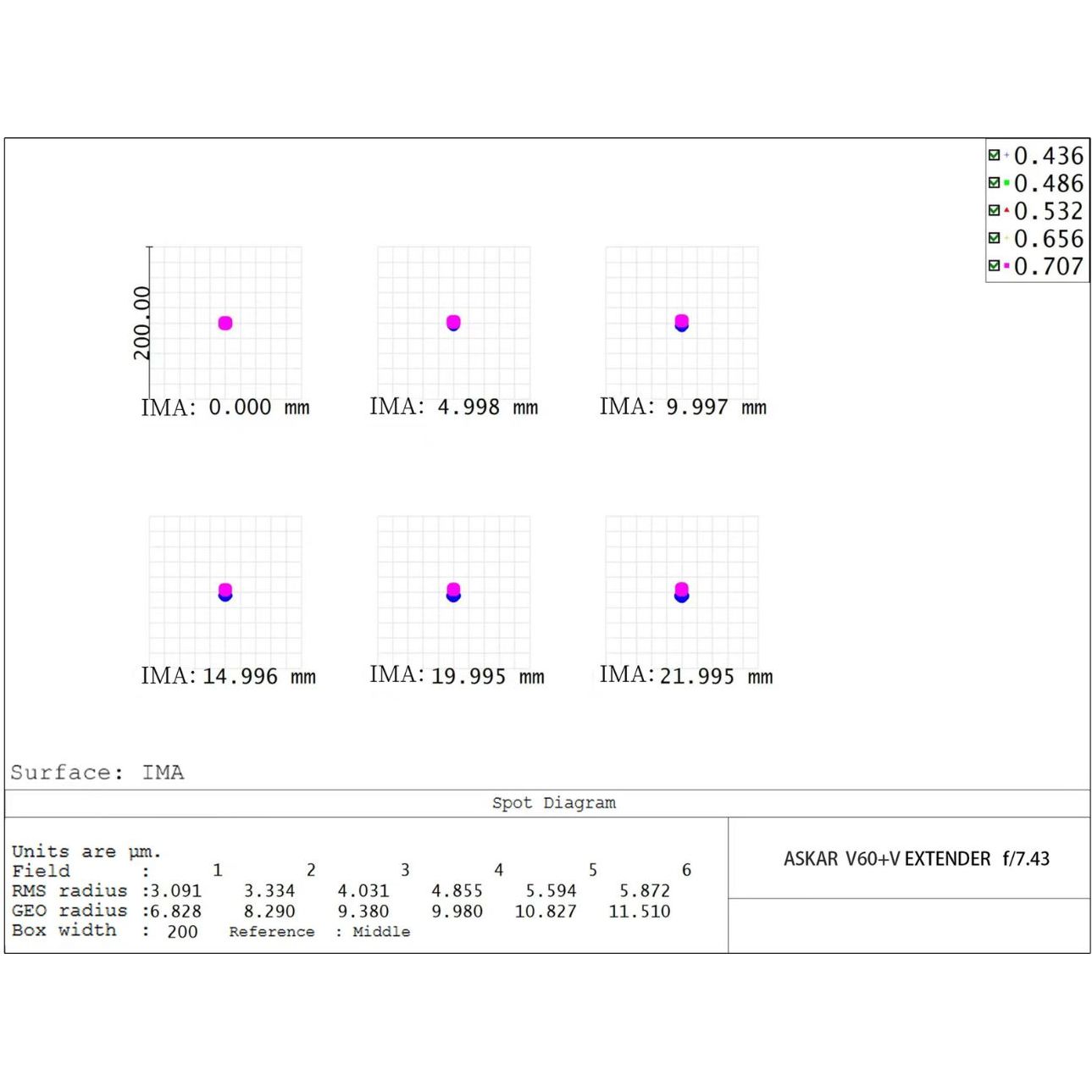Click the Reference: Middle setting text
This screenshot has height=1092, width=1092.
coord(319,932)
